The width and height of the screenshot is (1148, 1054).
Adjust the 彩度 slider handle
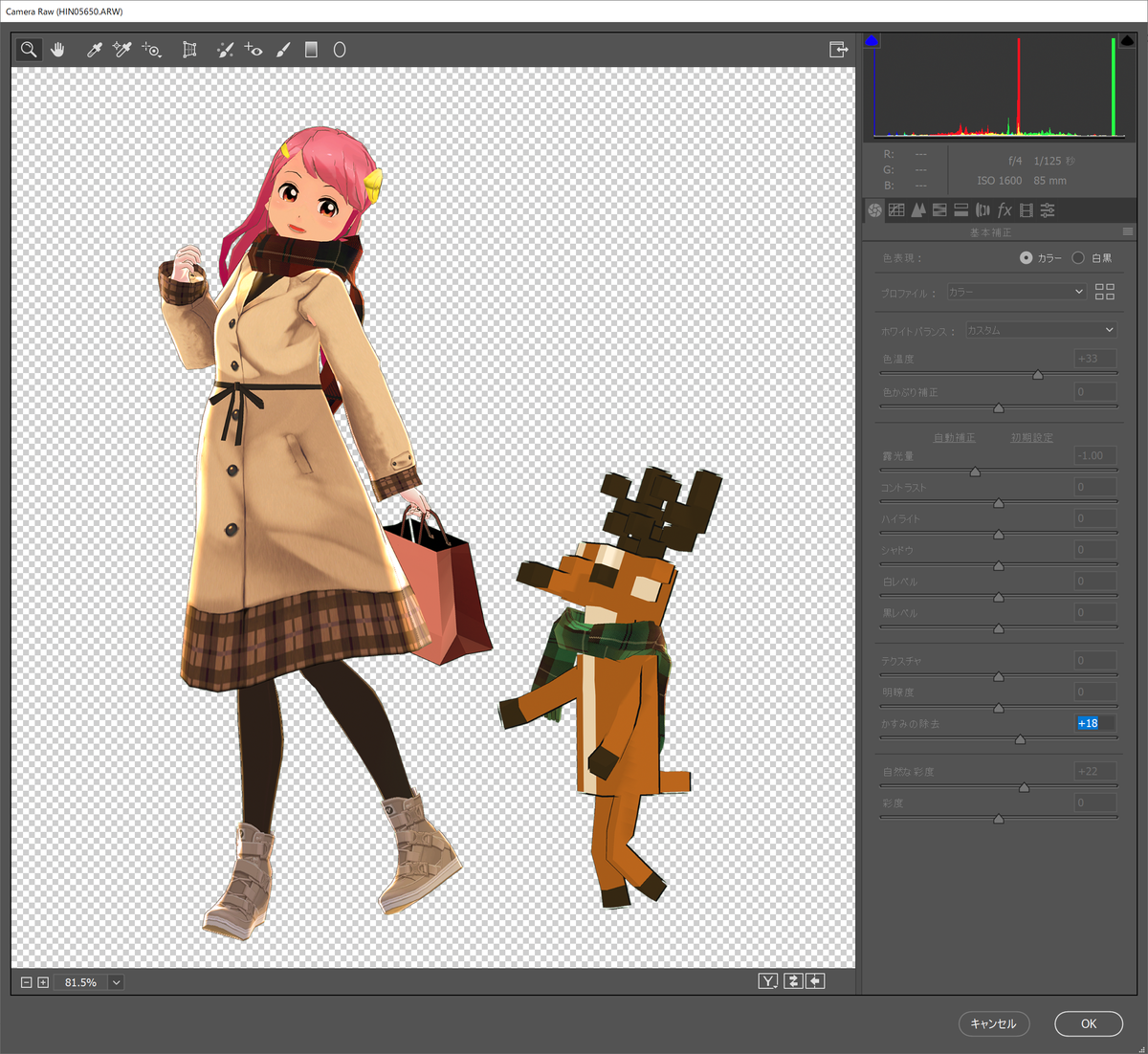(x=999, y=819)
